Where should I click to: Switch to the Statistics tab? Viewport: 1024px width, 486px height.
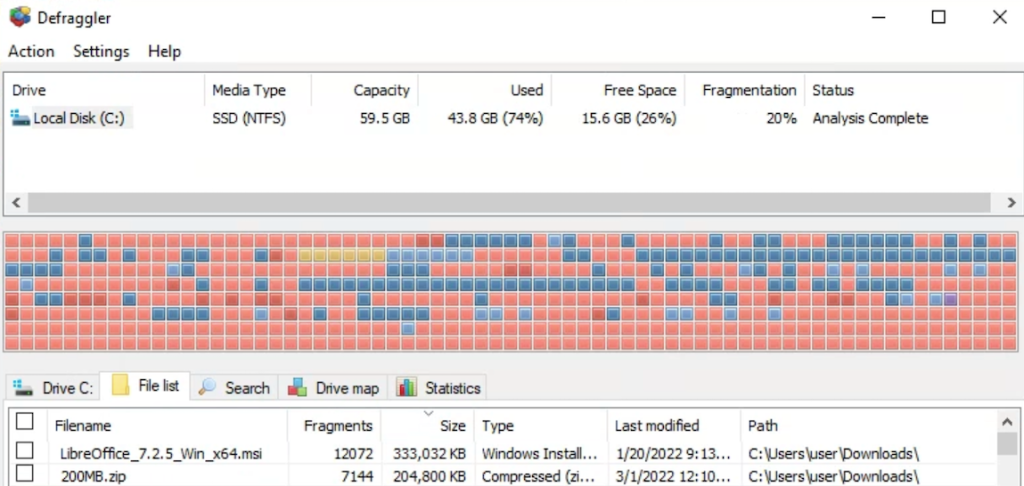click(438, 387)
